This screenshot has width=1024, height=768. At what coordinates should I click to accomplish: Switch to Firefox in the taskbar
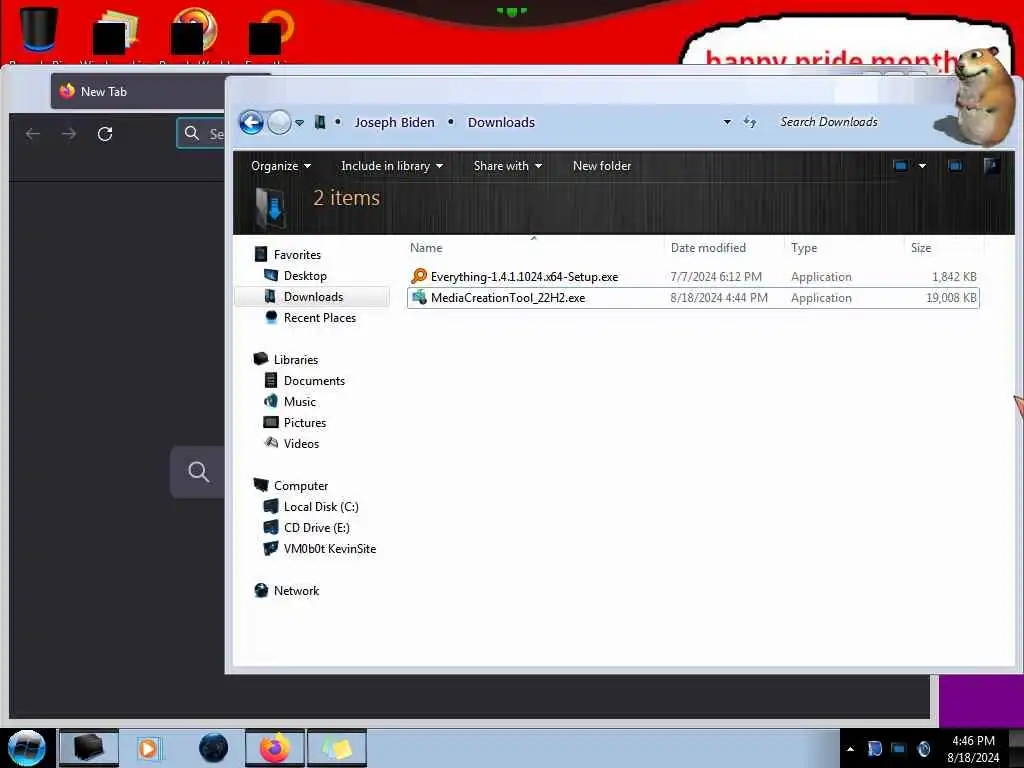point(275,748)
